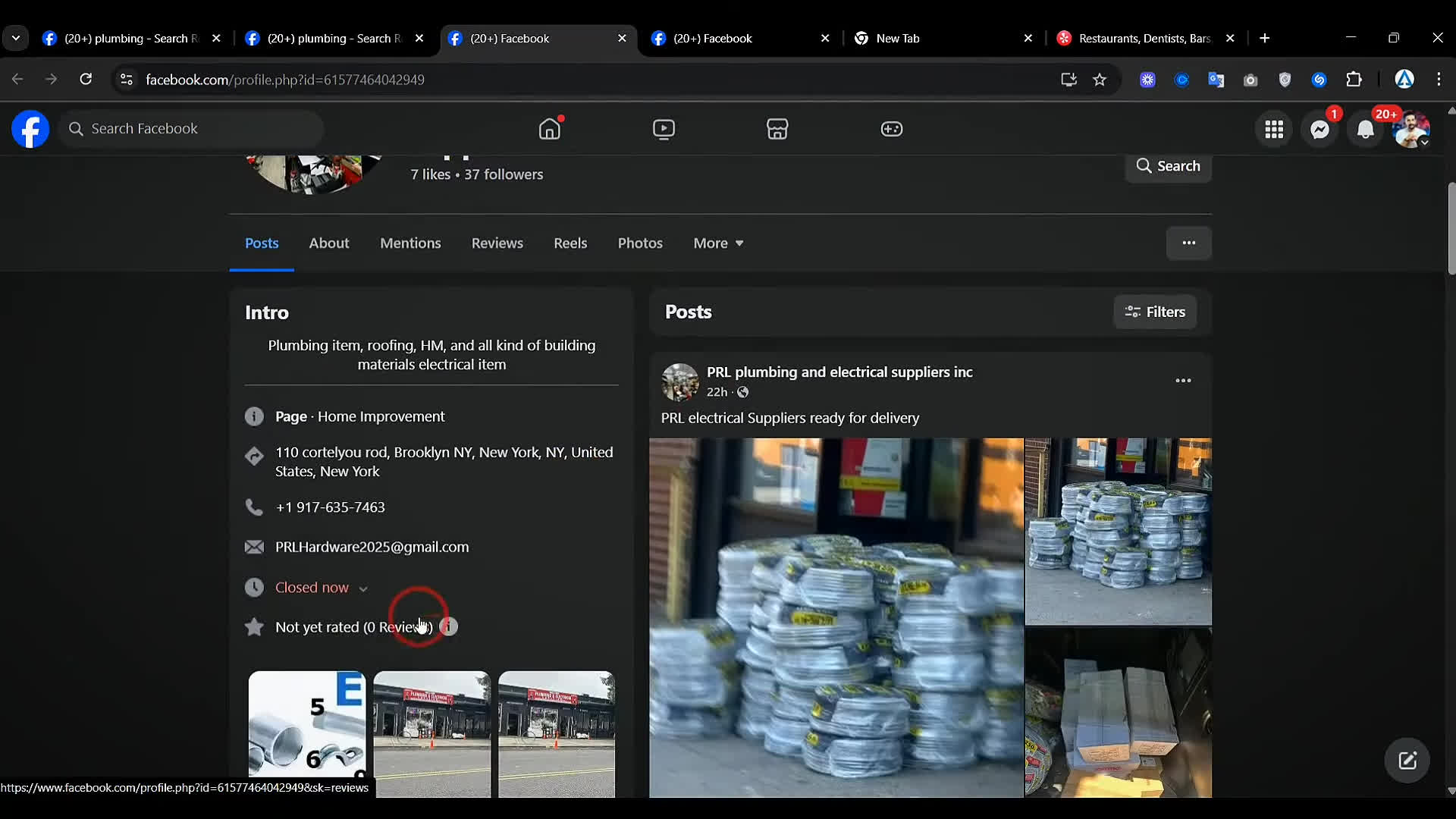Open the page's three-dot actions button
Viewport: 1456px width, 819px height.
click(x=1188, y=243)
